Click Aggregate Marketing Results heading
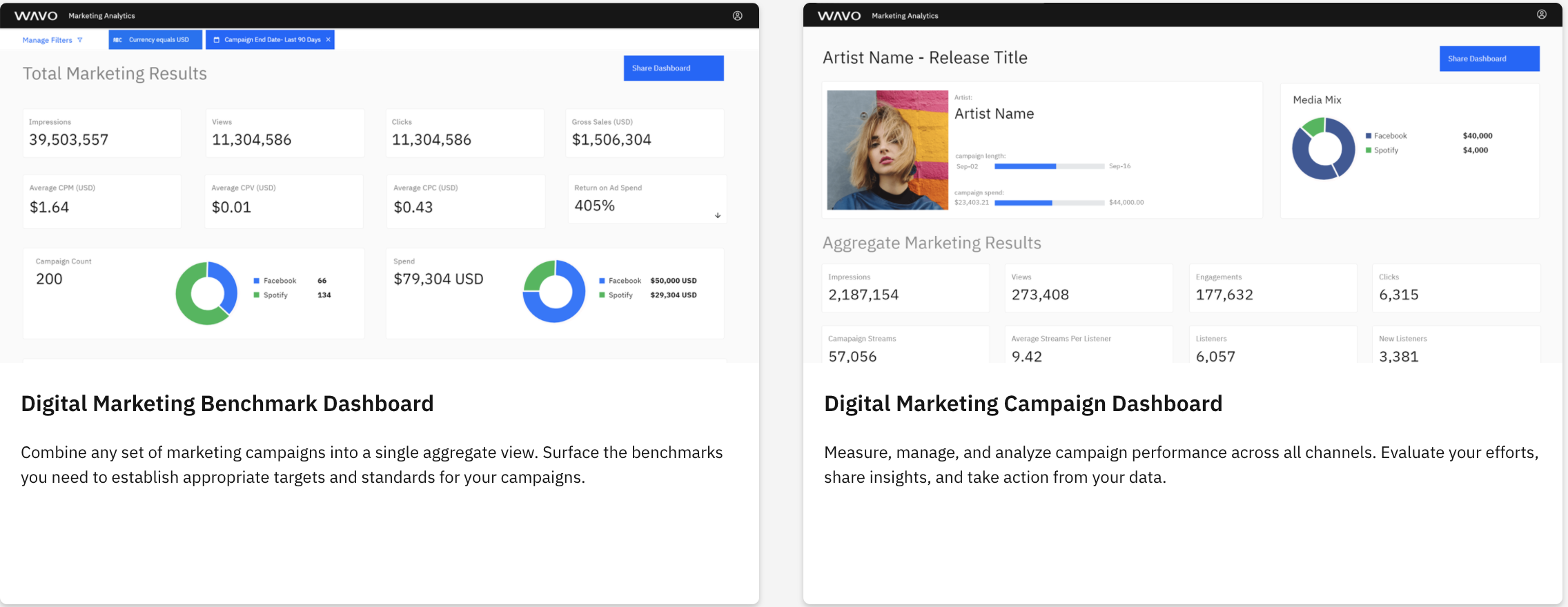1568x607 pixels. click(932, 243)
